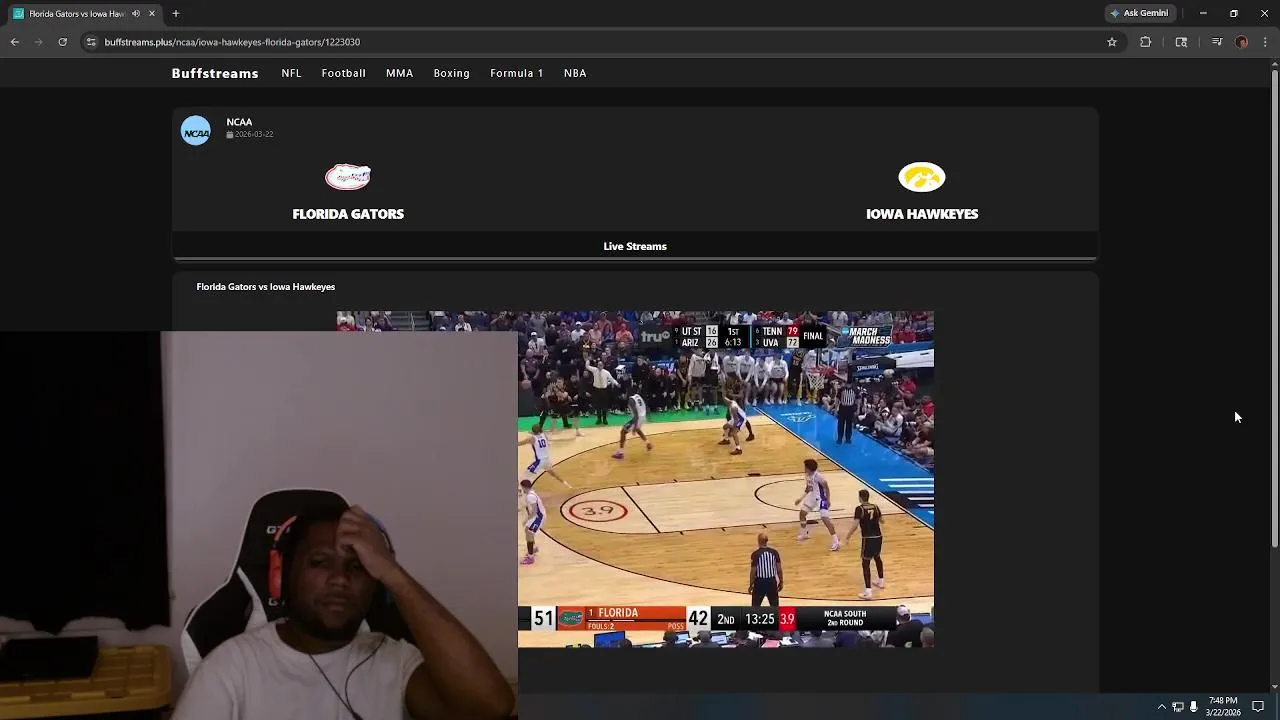Click the Ask Gemini button

[x=1139, y=13]
